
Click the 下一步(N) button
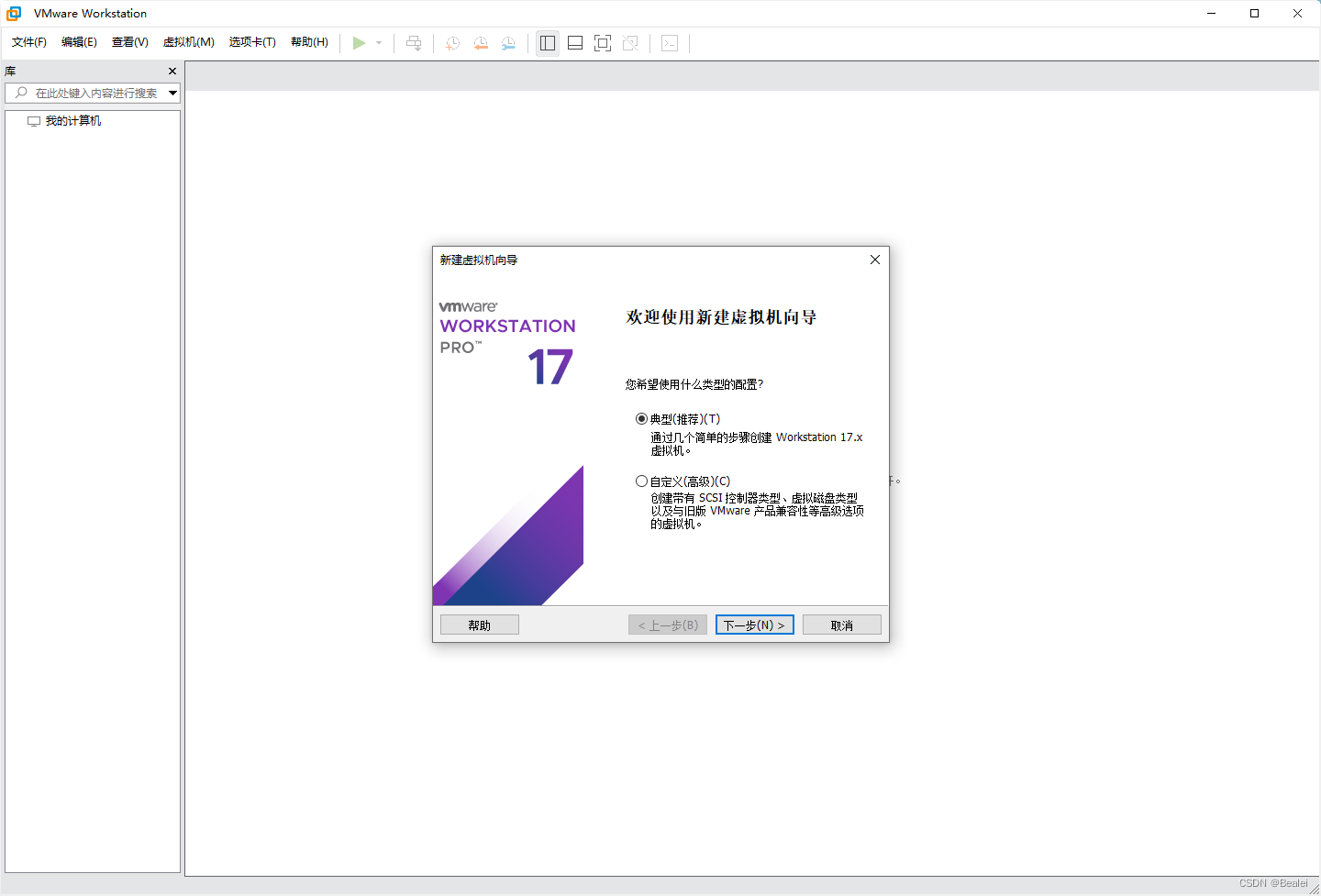(x=754, y=625)
